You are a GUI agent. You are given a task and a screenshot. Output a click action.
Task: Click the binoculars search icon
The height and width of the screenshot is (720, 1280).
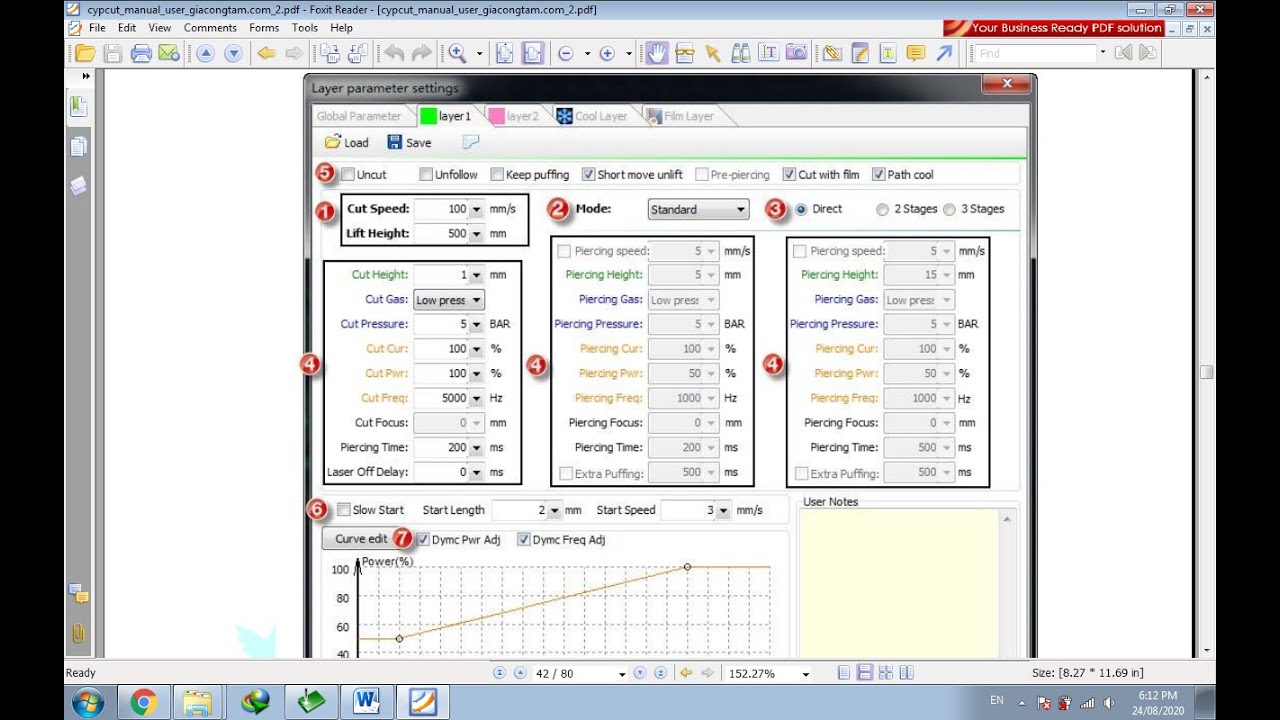[x=741, y=54]
